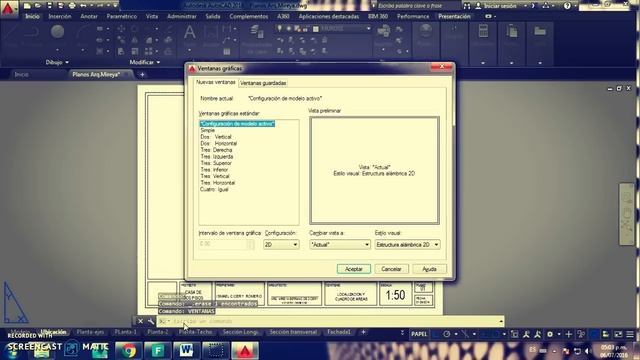The width and height of the screenshot is (640, 360).
Task: Open Layer Properties icon in ribbon
Action: click(257, 31)
